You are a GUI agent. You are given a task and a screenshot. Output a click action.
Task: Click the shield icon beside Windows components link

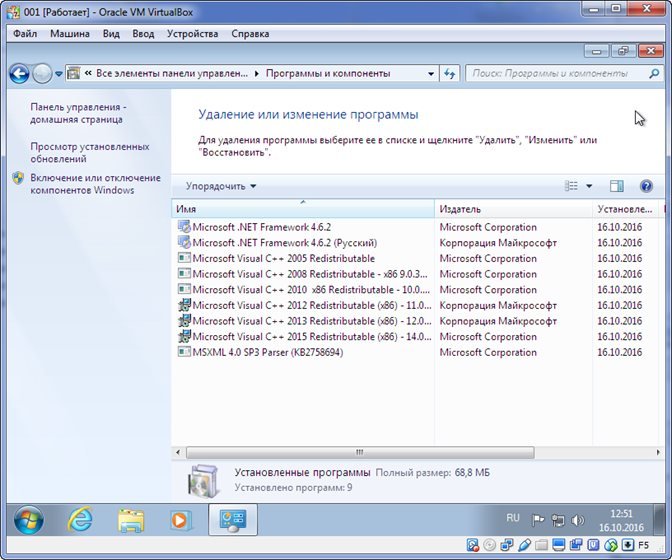pyautogui.click(x=18, y=178)
